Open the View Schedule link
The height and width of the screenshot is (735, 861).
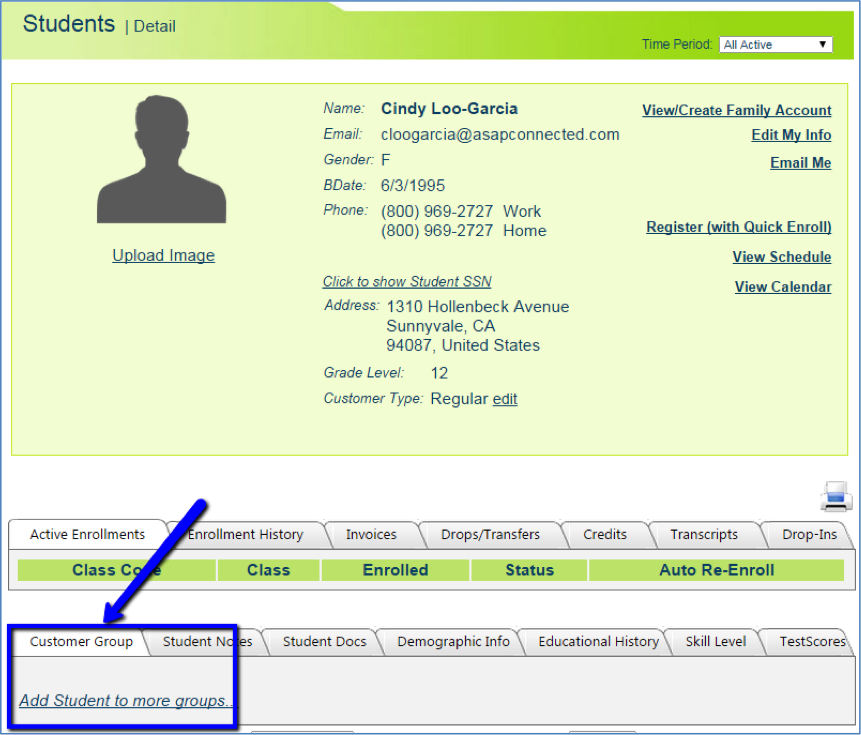pos(781,257)
